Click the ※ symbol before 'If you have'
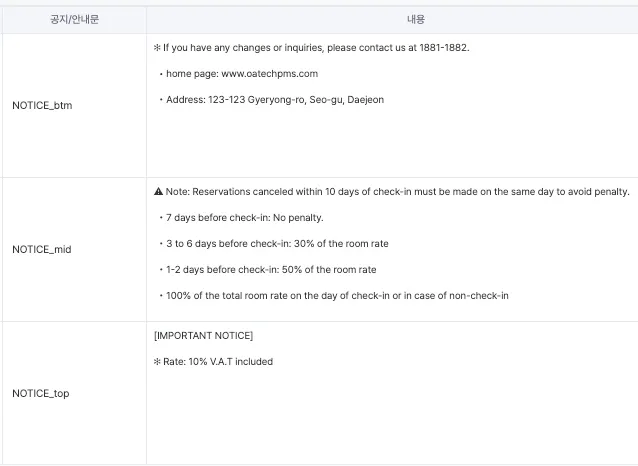638x466 pixels. 157,48
